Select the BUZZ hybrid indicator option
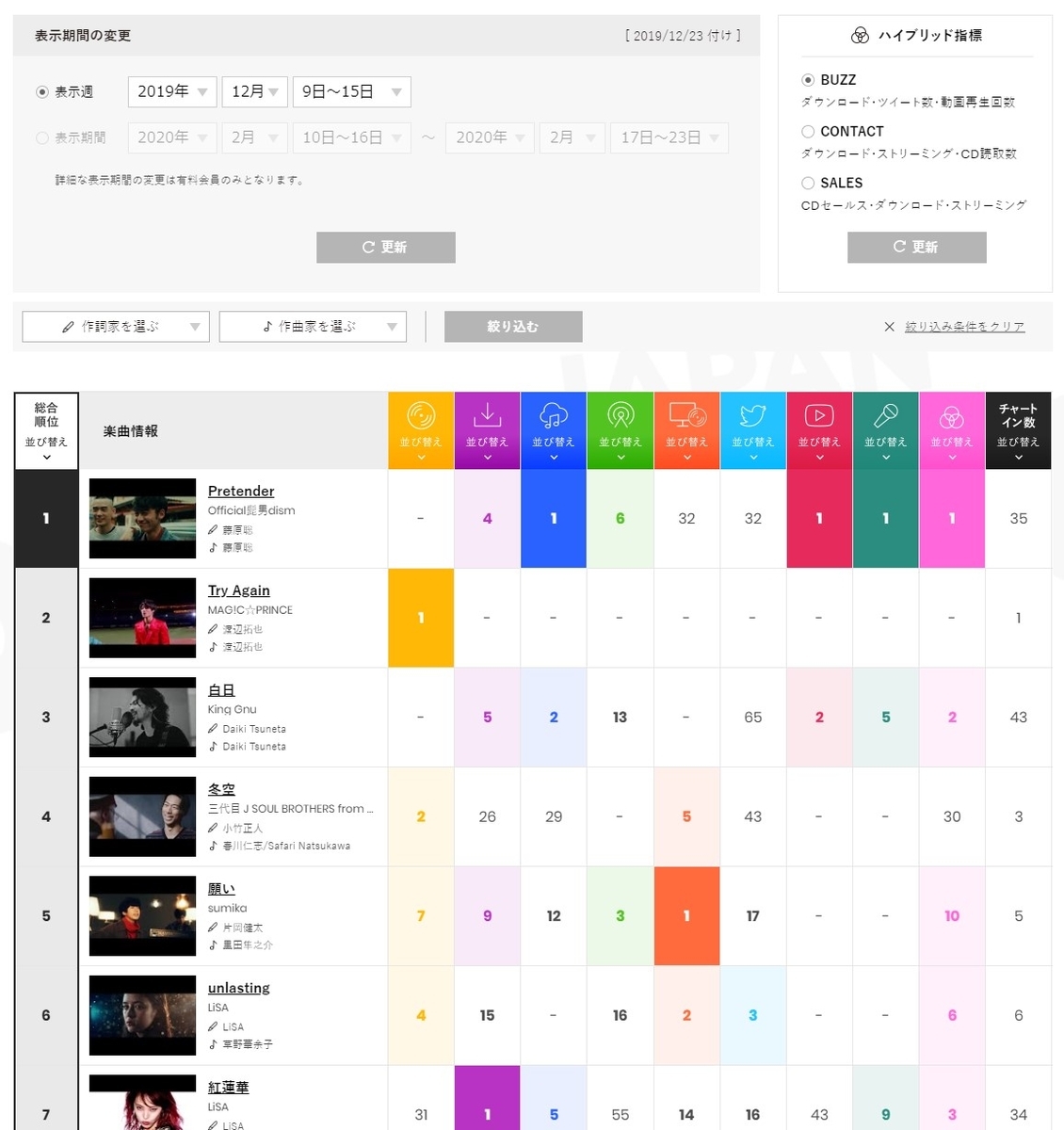The width and height of the screenshot is (1064, 1130). point(808,80)
